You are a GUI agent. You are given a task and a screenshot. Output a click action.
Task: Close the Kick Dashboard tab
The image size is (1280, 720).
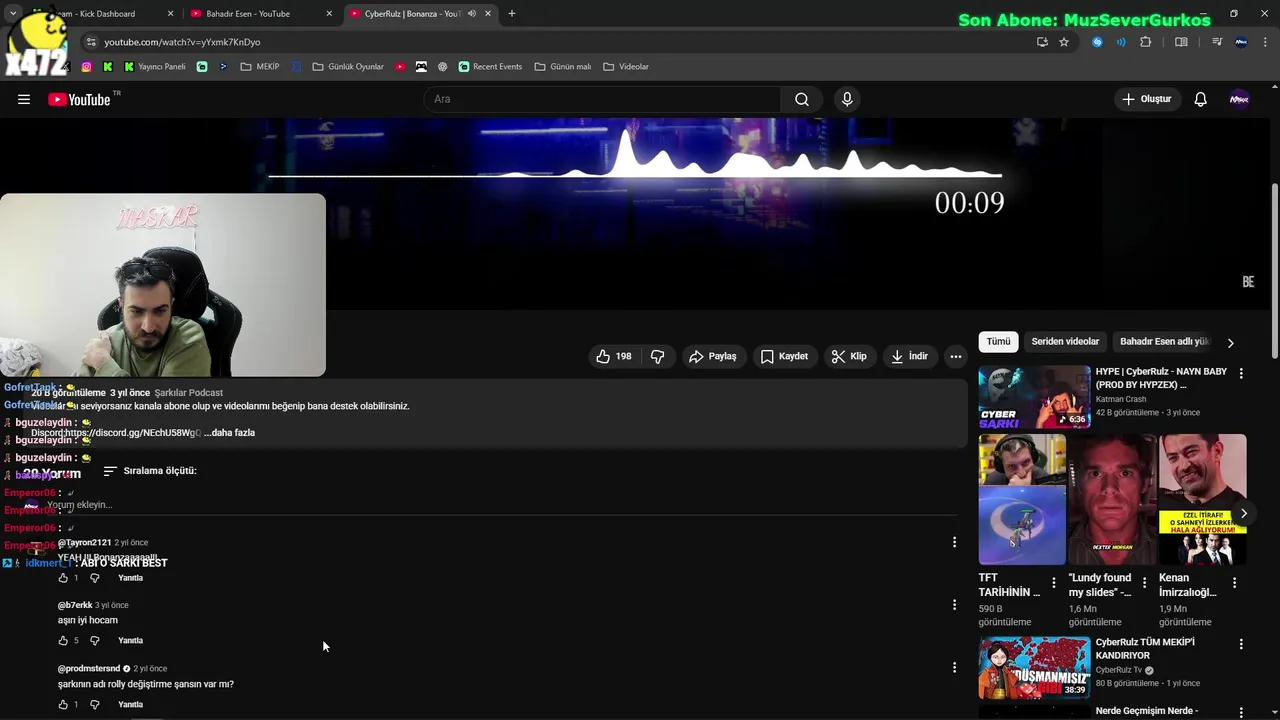coord(170,14)
